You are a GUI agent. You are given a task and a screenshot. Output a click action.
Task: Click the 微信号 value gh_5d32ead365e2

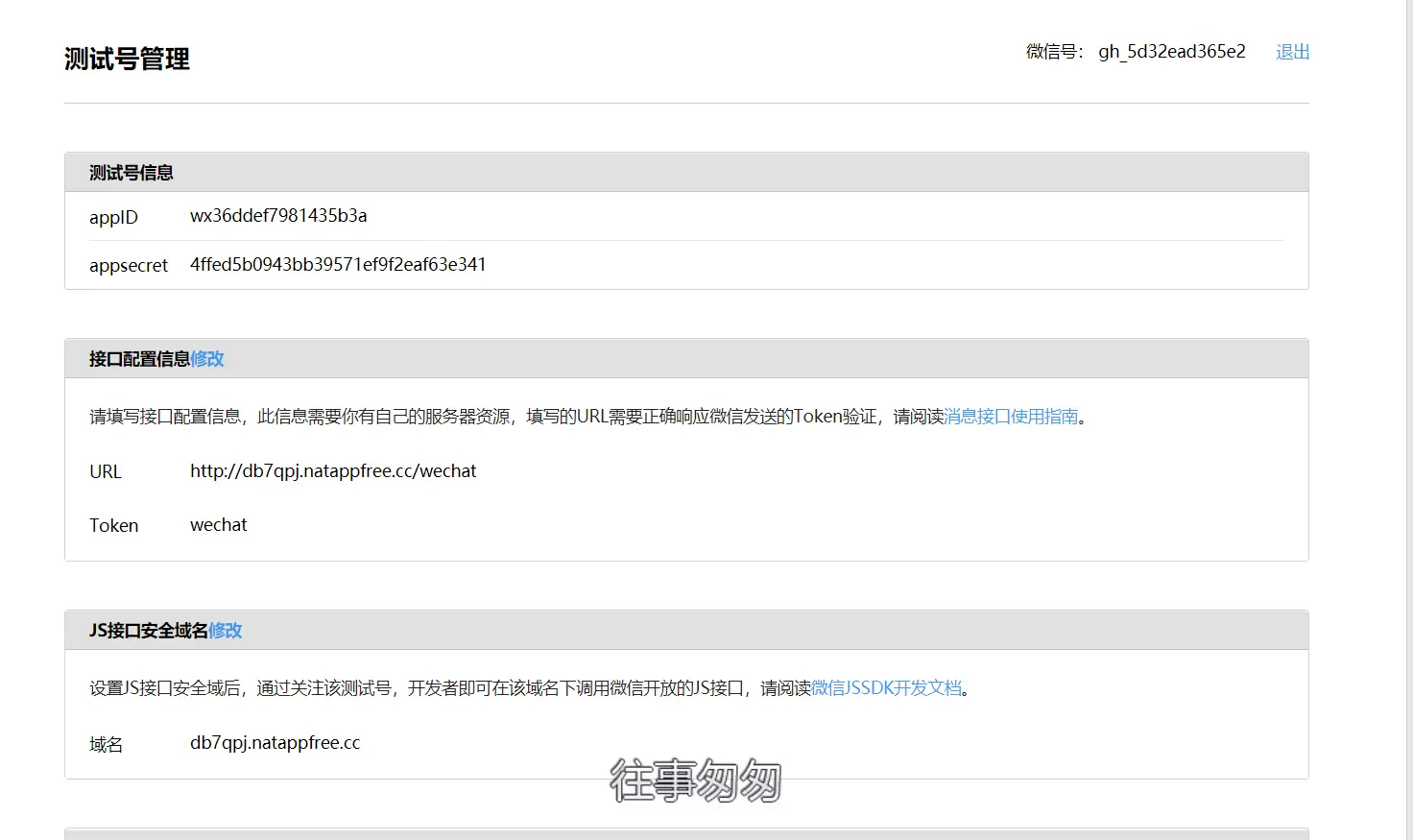[x=1172, y=52]
